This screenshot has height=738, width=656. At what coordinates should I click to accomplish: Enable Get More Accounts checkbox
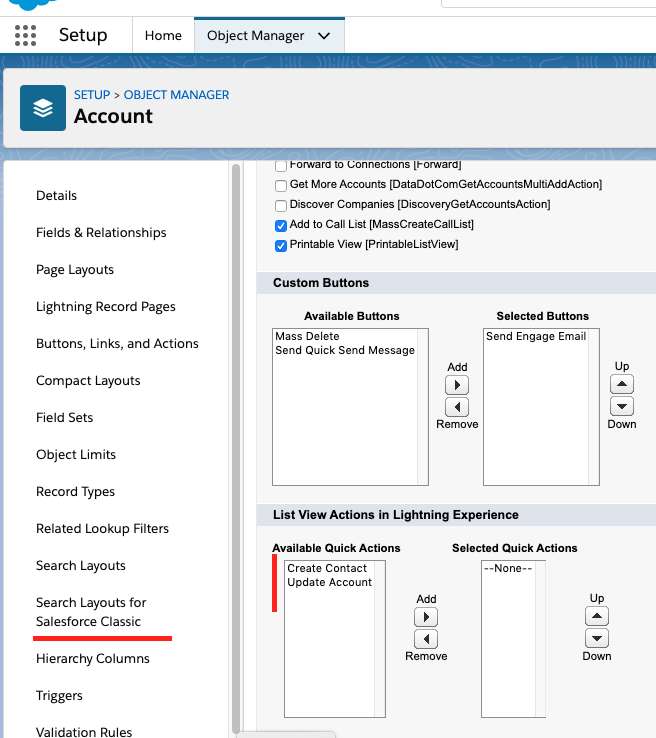281,185
